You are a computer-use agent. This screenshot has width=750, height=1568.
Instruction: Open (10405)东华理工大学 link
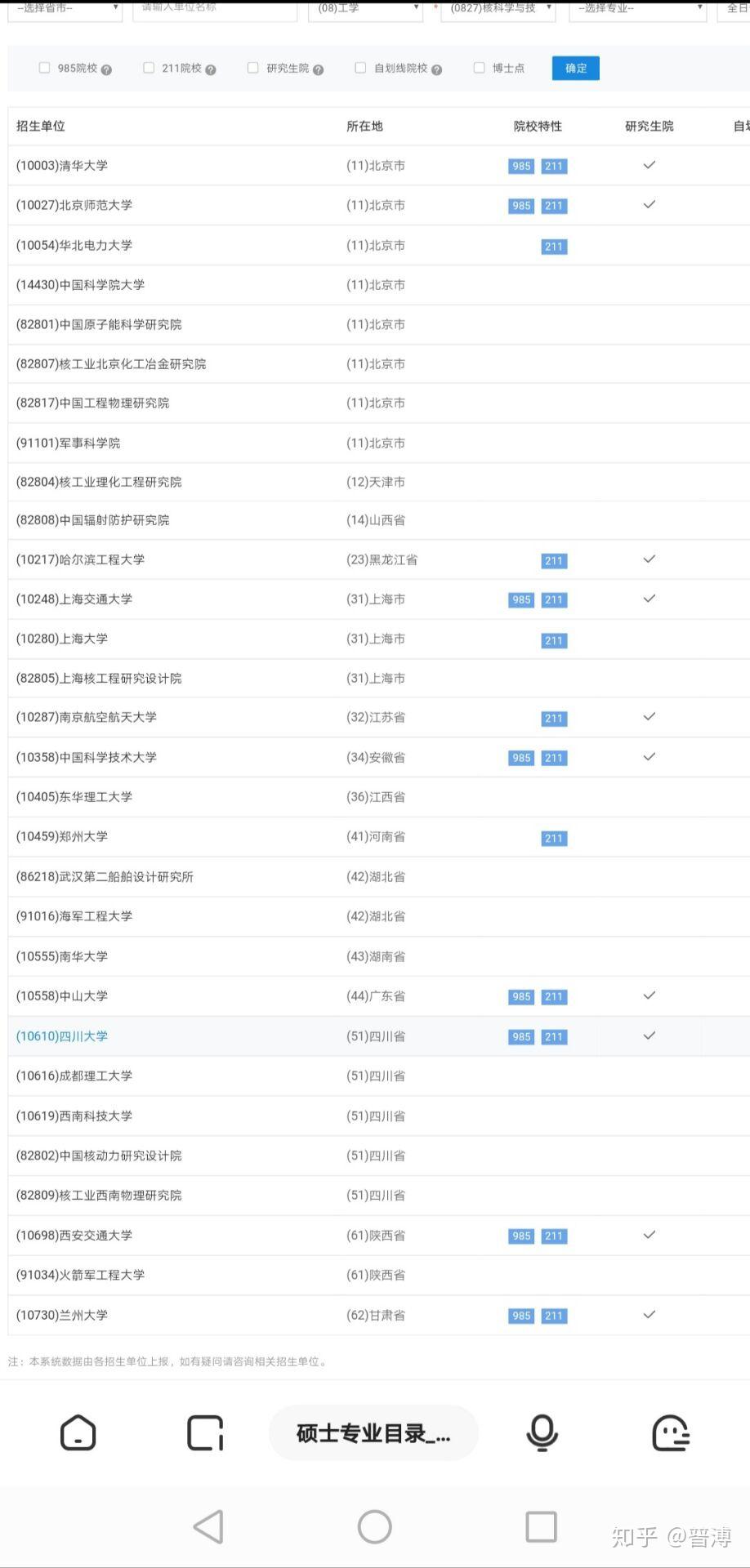[x=74, y=797]
